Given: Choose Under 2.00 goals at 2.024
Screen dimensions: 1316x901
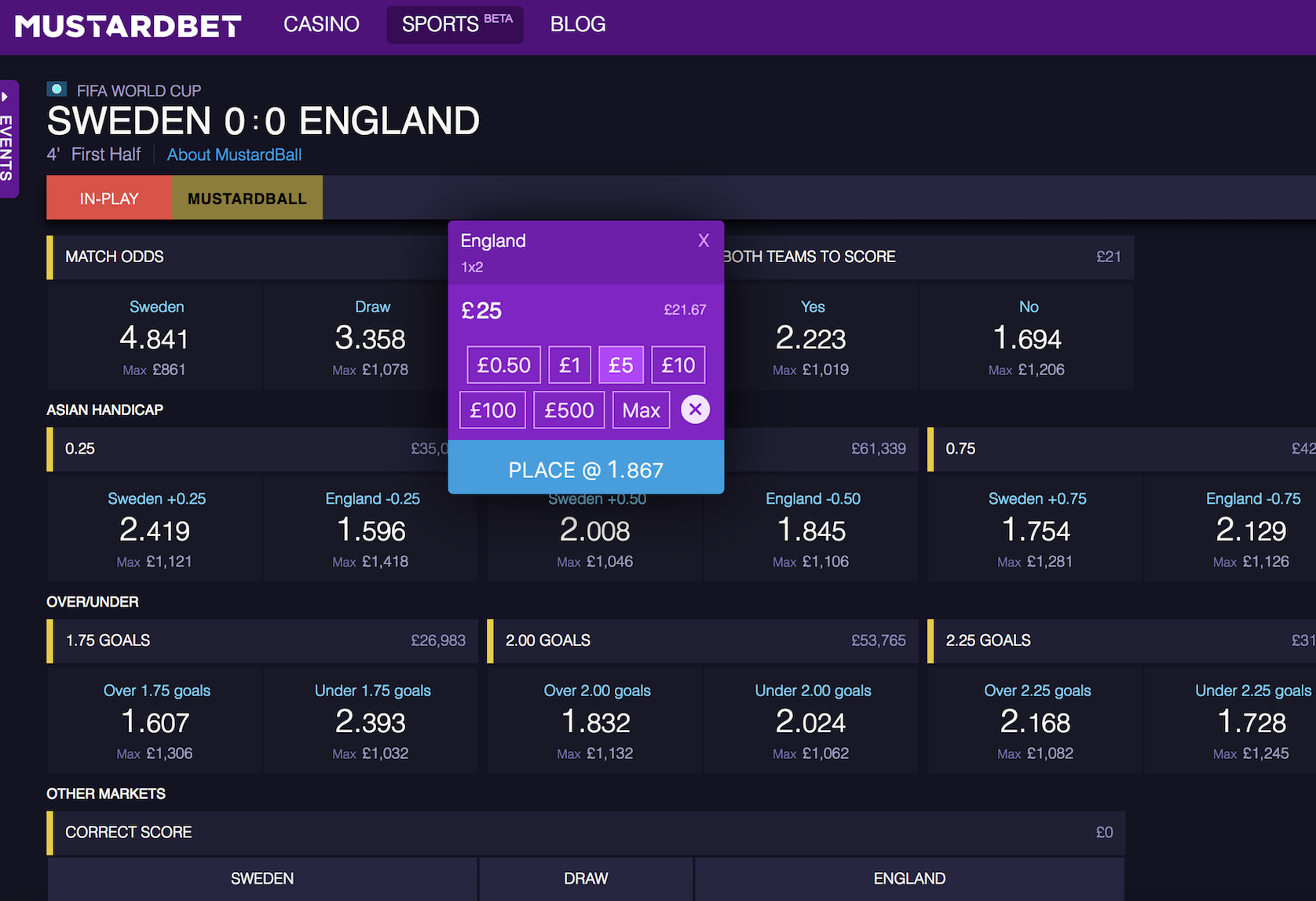Looking at the screenshot, I should [x=811, y=720].
